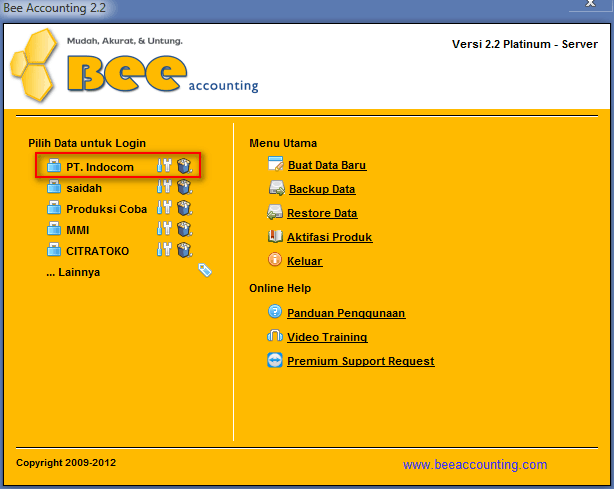Click the briefcase icon next to saidah
Viewport: 614px width, 489px height.
point(54,187)
